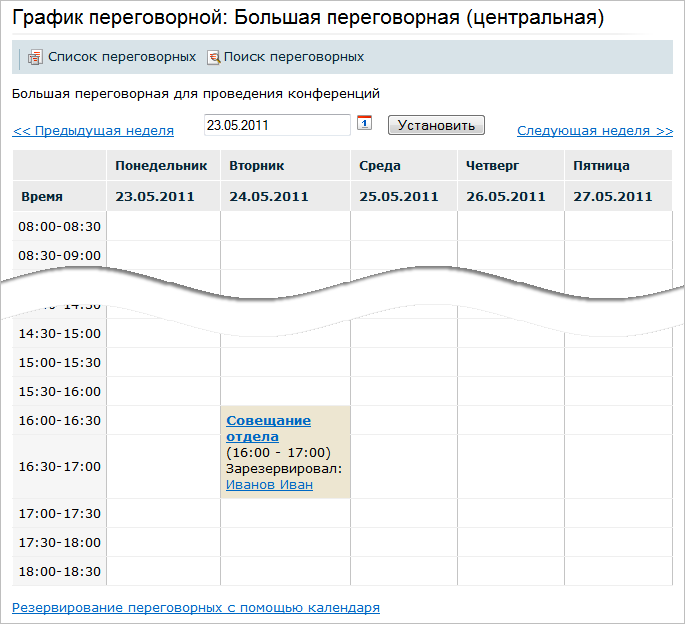Open the calendar date picker icon

coord(365,124)
